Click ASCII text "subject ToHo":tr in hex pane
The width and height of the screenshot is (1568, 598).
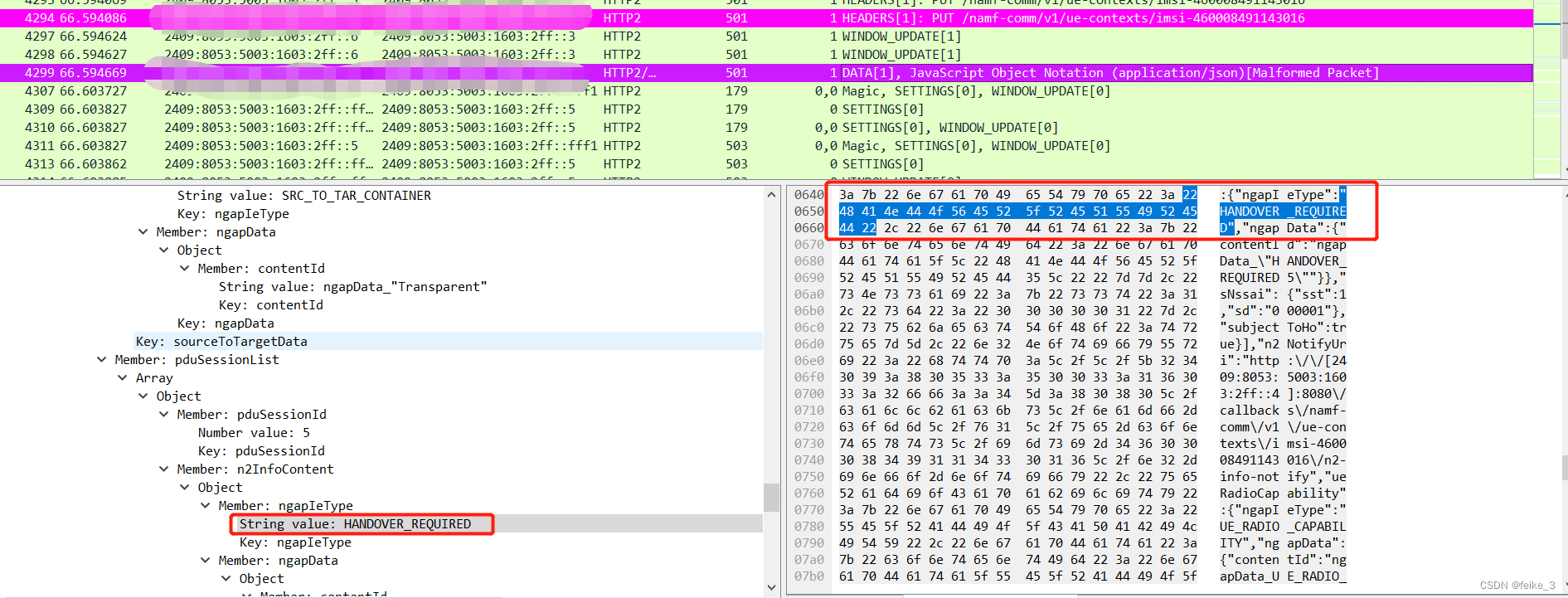click(1283, 328)
